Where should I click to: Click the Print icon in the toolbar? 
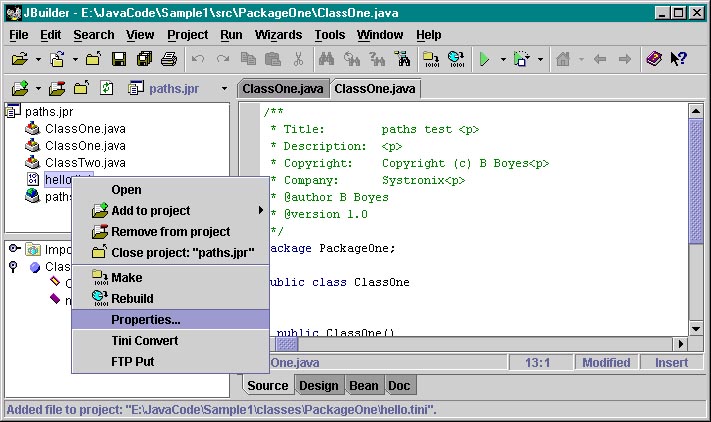click(x=168, y=60)
